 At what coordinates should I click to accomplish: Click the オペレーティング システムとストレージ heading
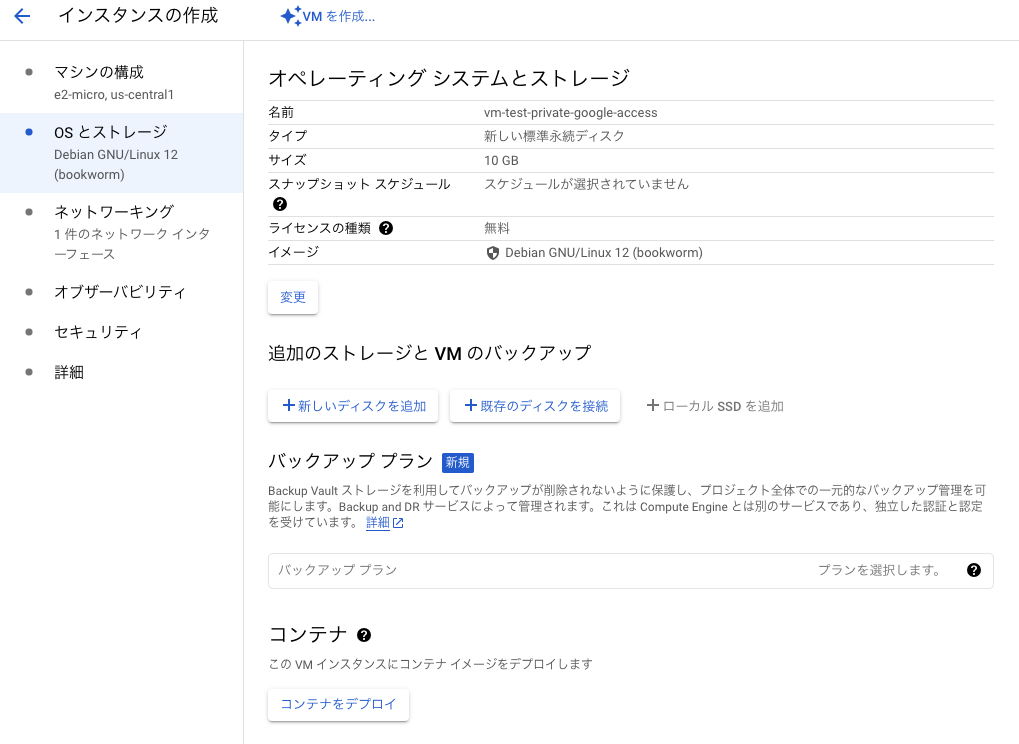click(449, 79)
